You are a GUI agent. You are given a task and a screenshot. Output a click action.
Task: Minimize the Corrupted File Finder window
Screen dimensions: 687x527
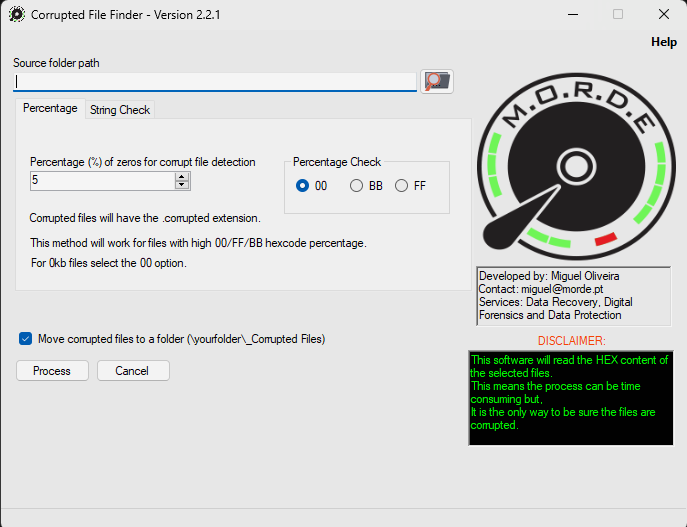point(573,14)
